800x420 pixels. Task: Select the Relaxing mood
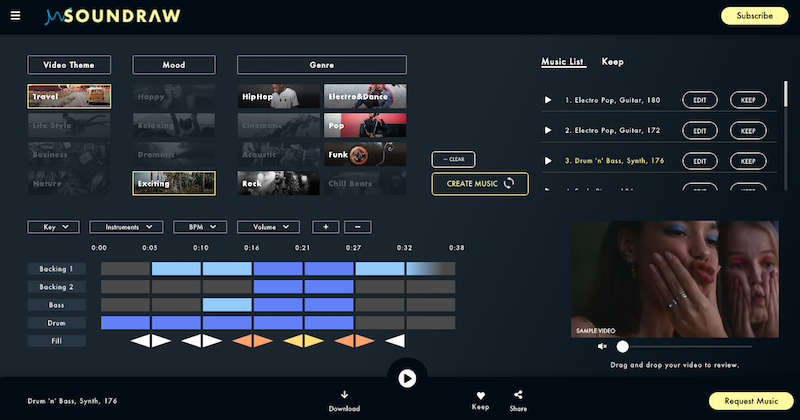tap(174, 126)
